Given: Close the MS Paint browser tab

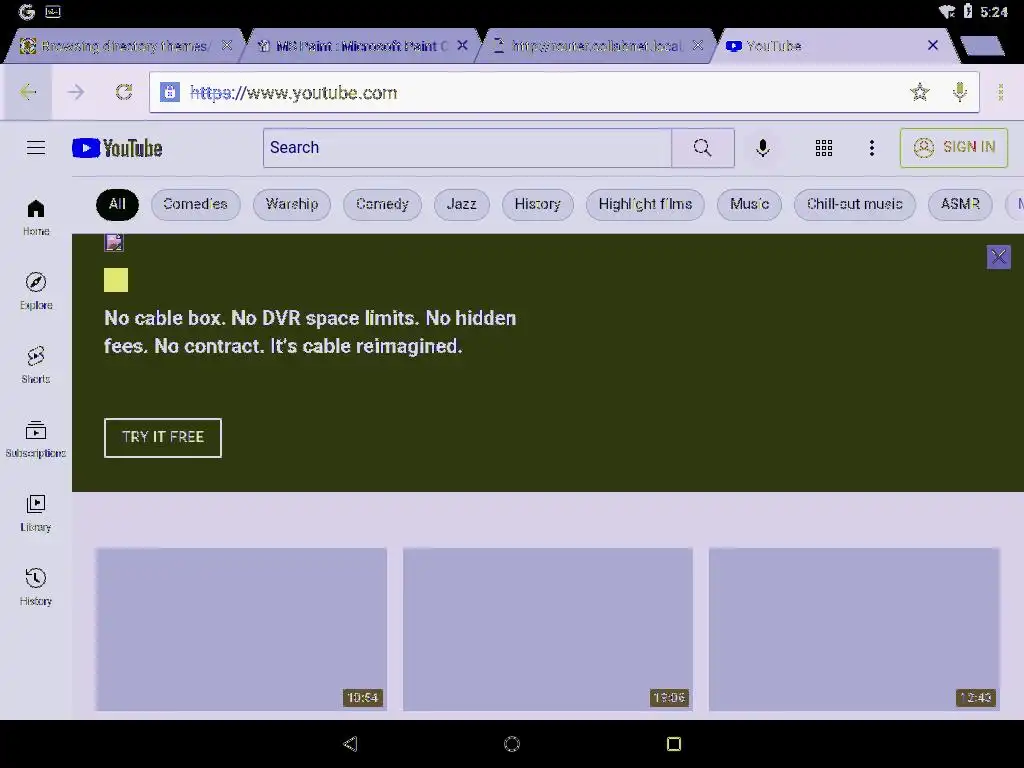Looking at the screenshot, I should (x=462, y=46).
